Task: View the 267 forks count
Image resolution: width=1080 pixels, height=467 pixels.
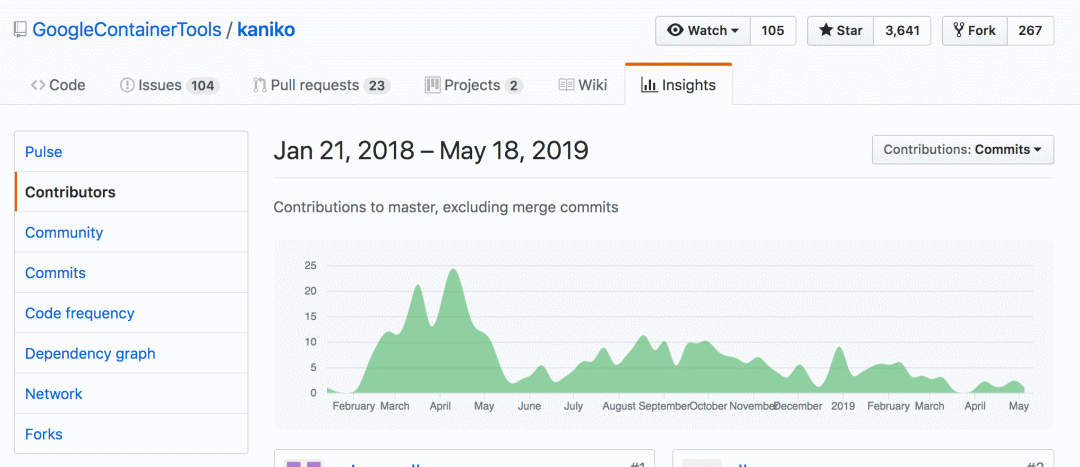Action: (x=1030, y=30)
